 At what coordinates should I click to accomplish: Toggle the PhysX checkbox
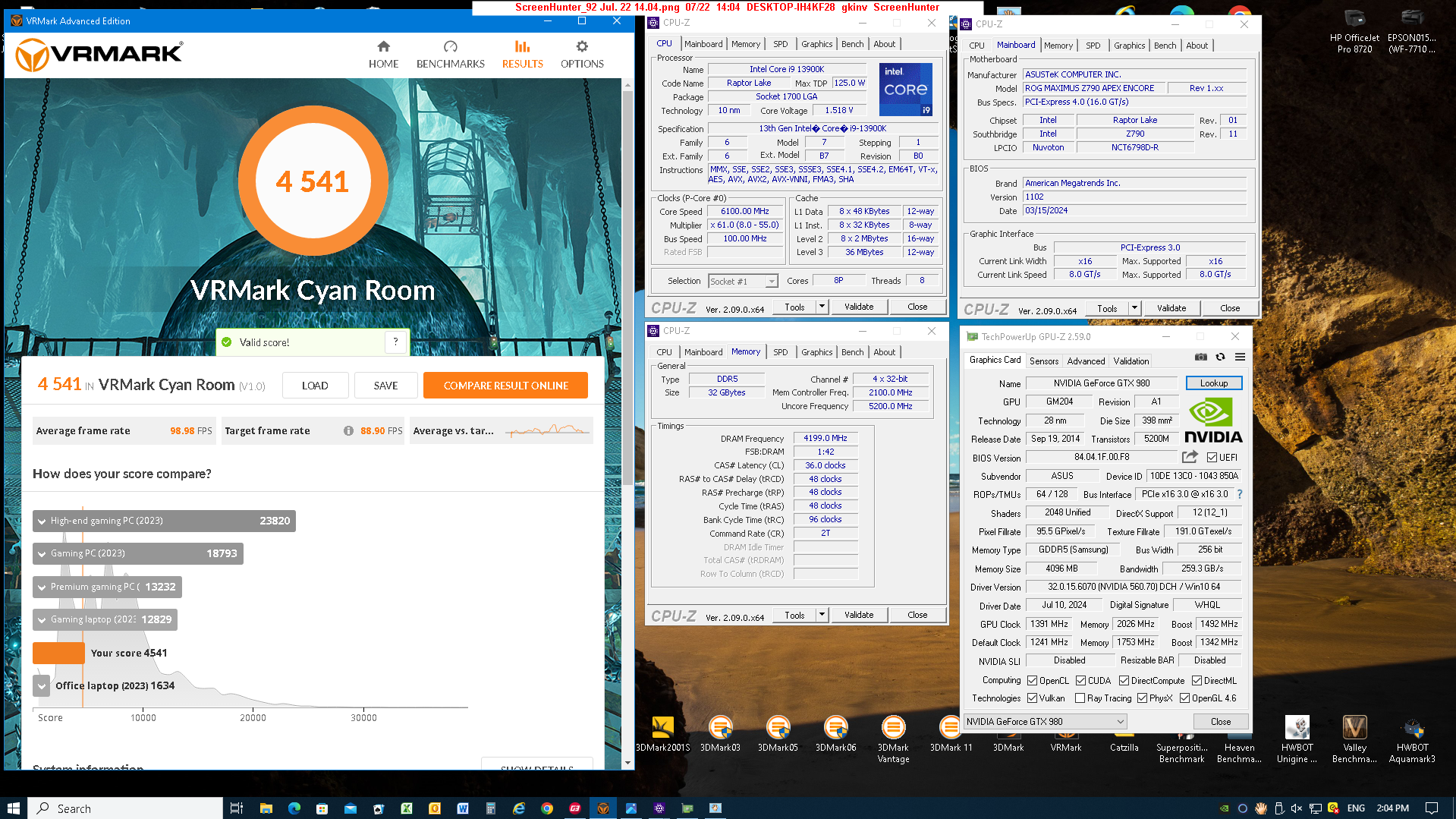(x=1142, y=698)
